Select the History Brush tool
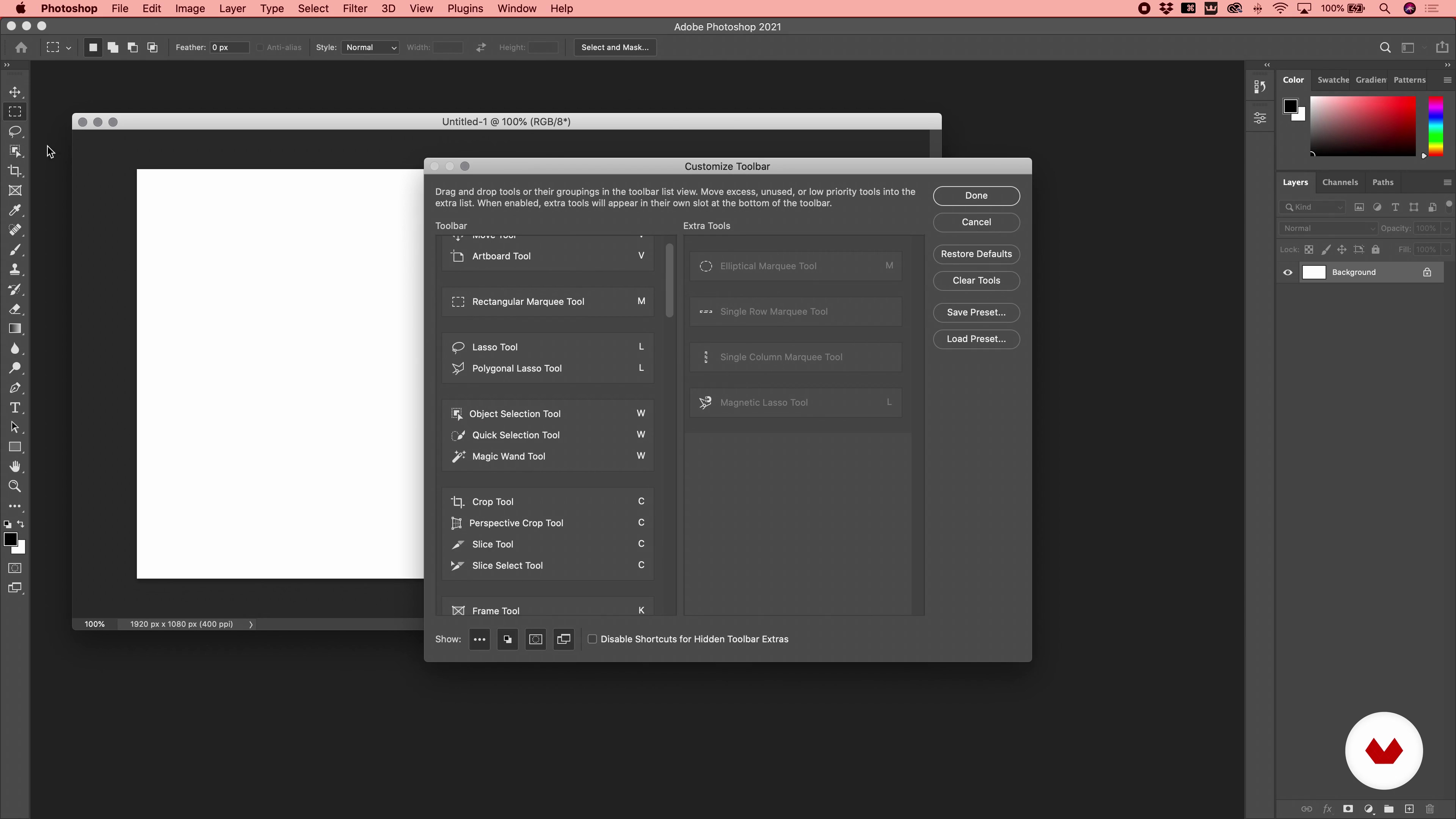Image resolution: width=1456 pixels, height=819 pixels. pos(15,289)
